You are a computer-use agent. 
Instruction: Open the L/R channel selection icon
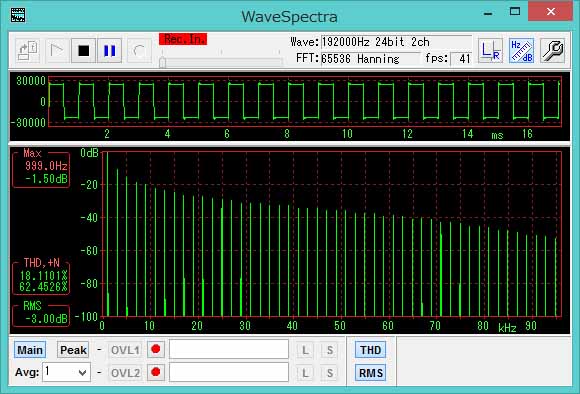click(490, 50)
